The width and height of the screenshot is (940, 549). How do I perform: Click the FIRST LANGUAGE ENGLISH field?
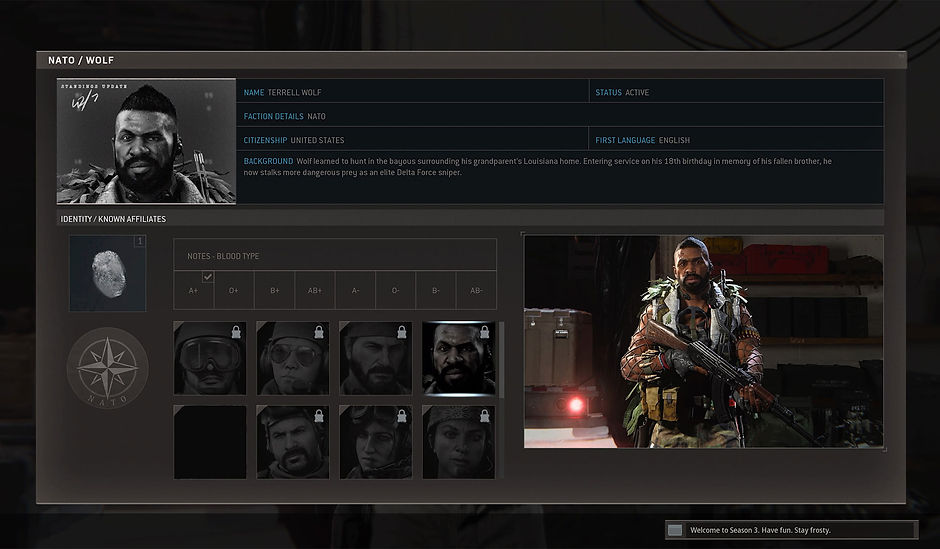(736, 139)
